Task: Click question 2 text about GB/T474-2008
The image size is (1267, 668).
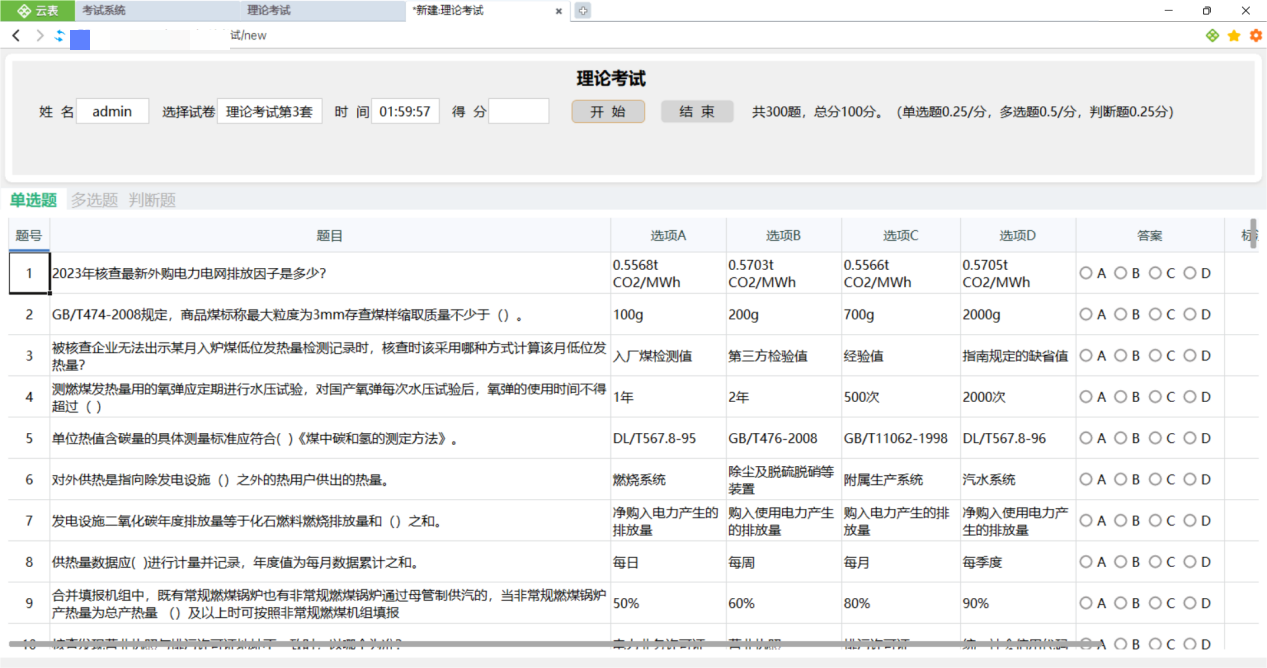Action: point(287,314)
